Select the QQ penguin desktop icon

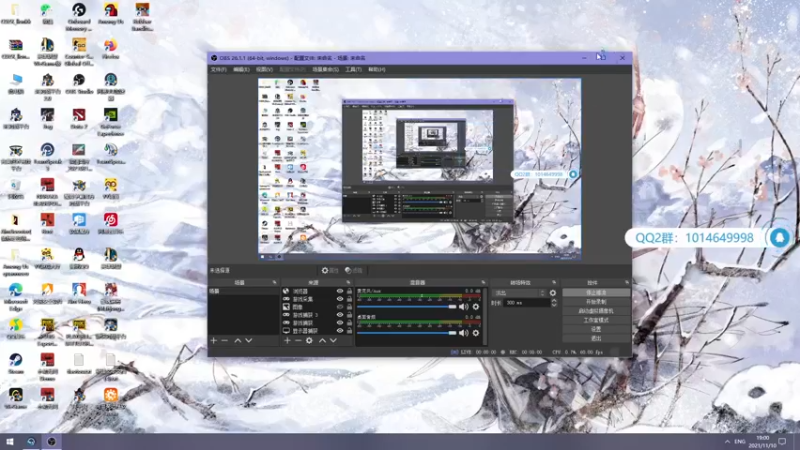[79, 259]
